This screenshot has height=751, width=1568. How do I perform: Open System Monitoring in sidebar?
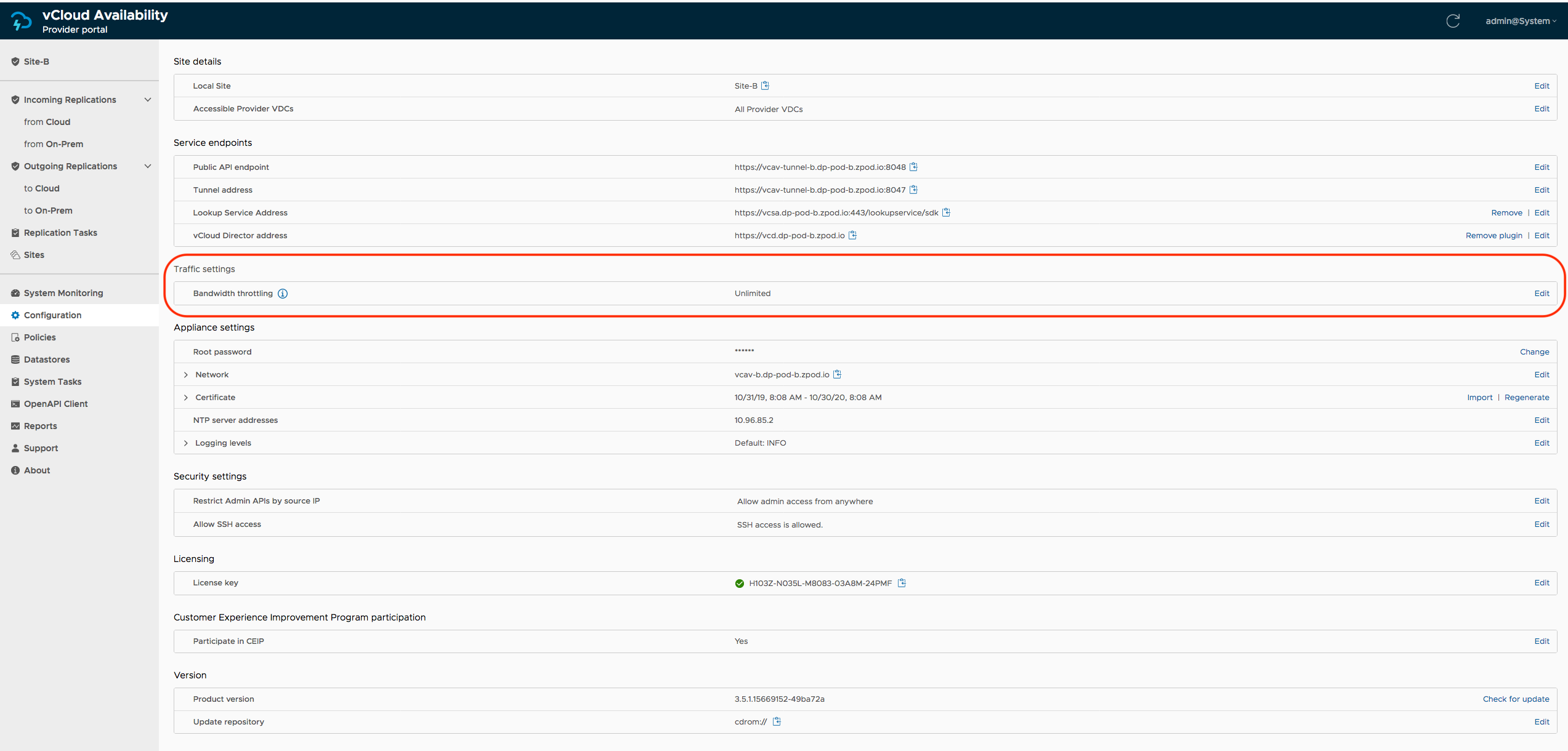(63, 293)
